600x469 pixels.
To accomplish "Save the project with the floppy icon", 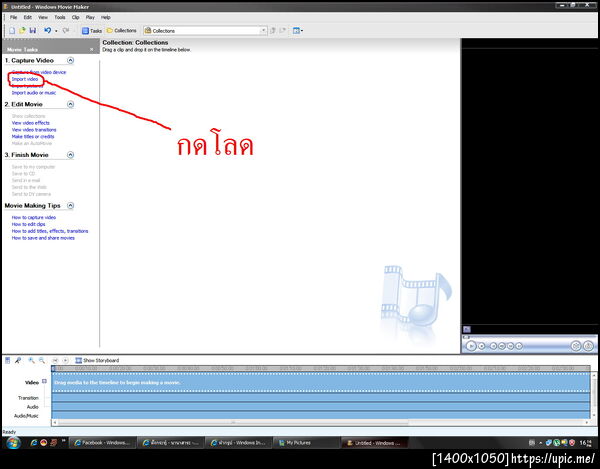I will 33,31.
